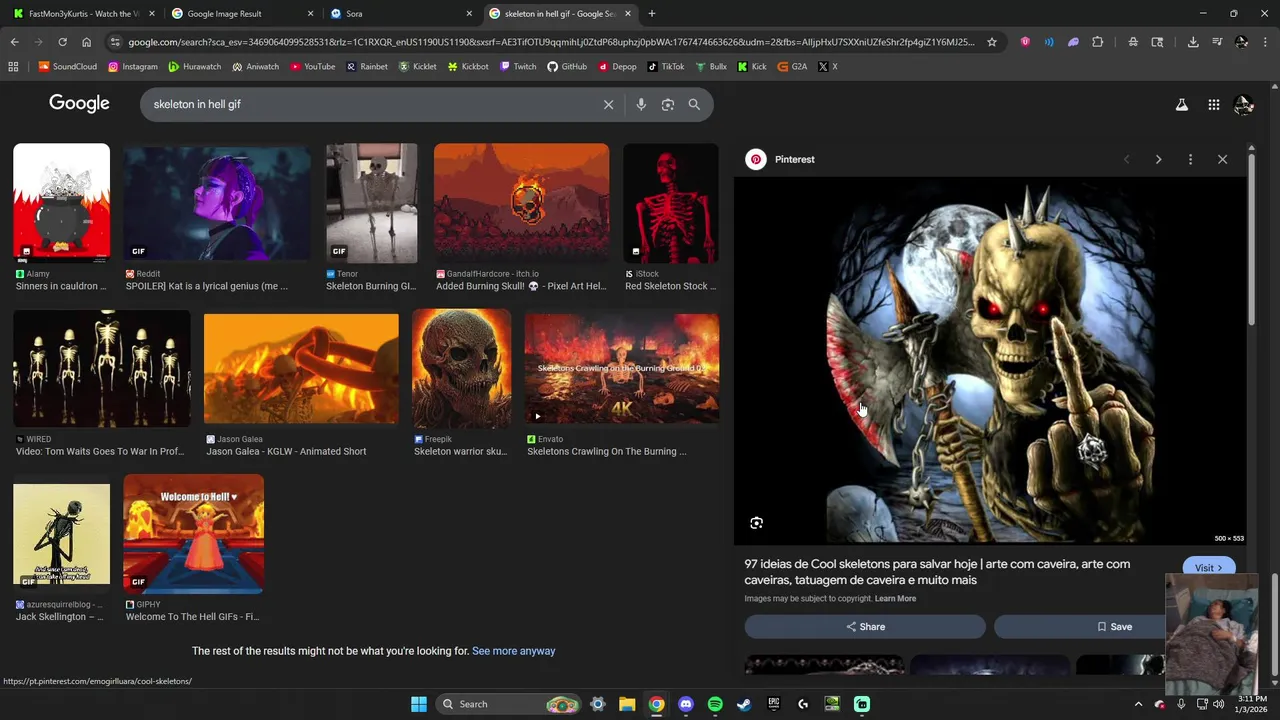Open the Jason Galea KGLW animated short

[x=301, y=368]
